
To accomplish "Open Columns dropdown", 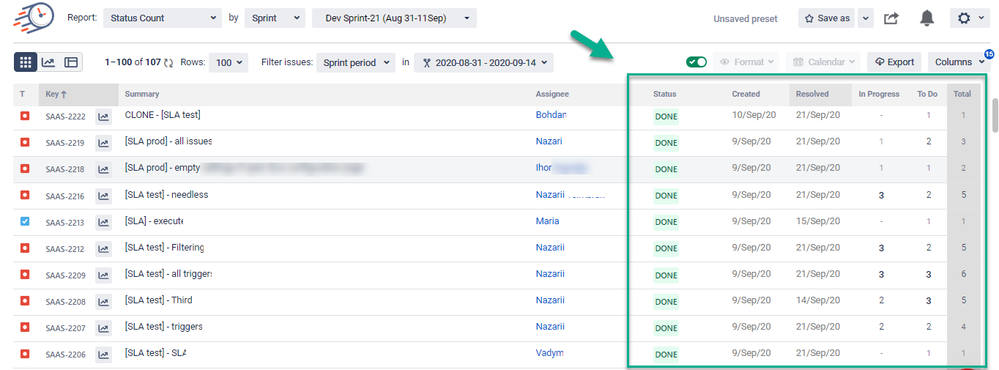I will click(x=958, y=62).
